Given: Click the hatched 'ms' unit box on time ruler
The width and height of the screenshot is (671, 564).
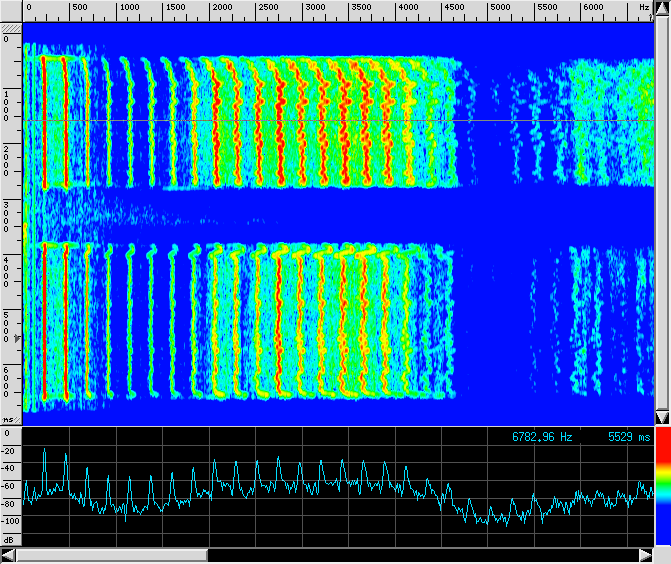Looking at the screenshot, I should coord(10,420).
